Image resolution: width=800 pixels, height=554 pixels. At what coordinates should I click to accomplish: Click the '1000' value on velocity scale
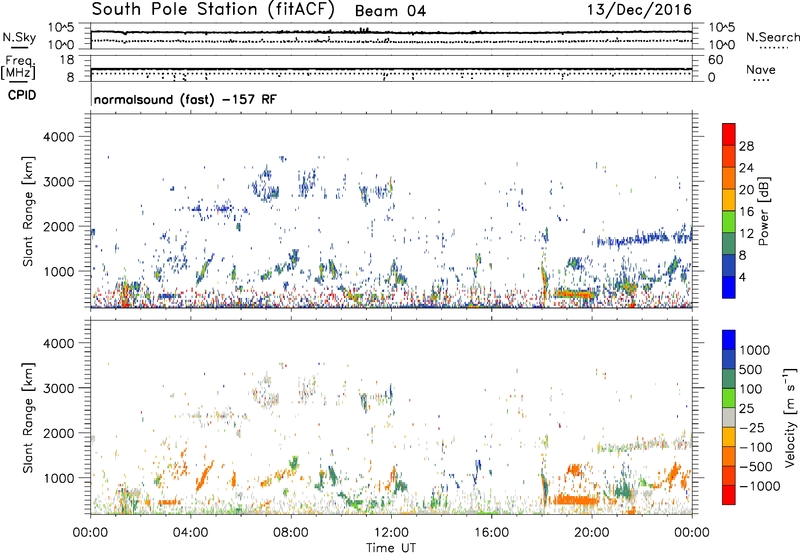(755, 350)
